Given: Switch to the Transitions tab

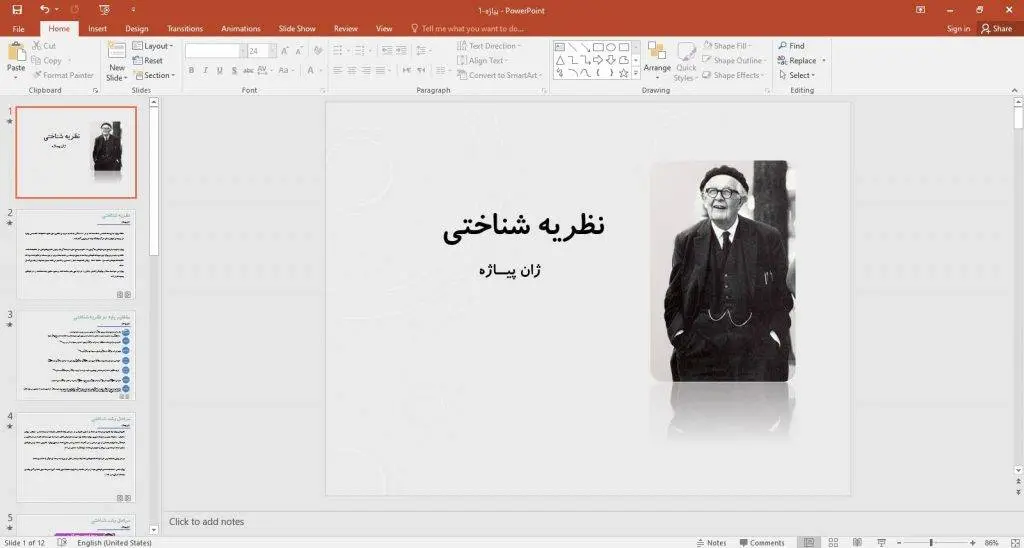Looking at the screenshot, I should click(185, 29).
